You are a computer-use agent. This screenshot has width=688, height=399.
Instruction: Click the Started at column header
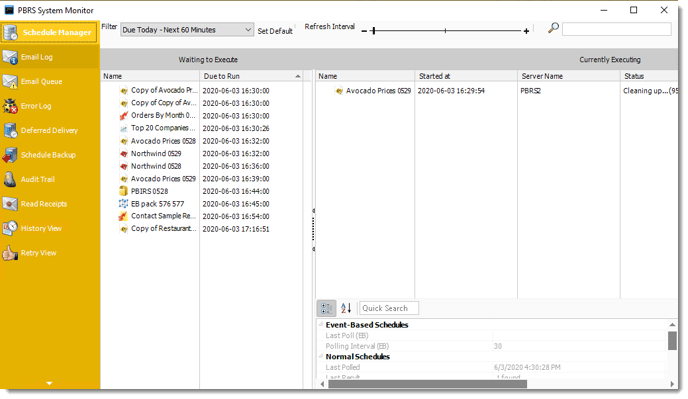(x=466, y=76)
